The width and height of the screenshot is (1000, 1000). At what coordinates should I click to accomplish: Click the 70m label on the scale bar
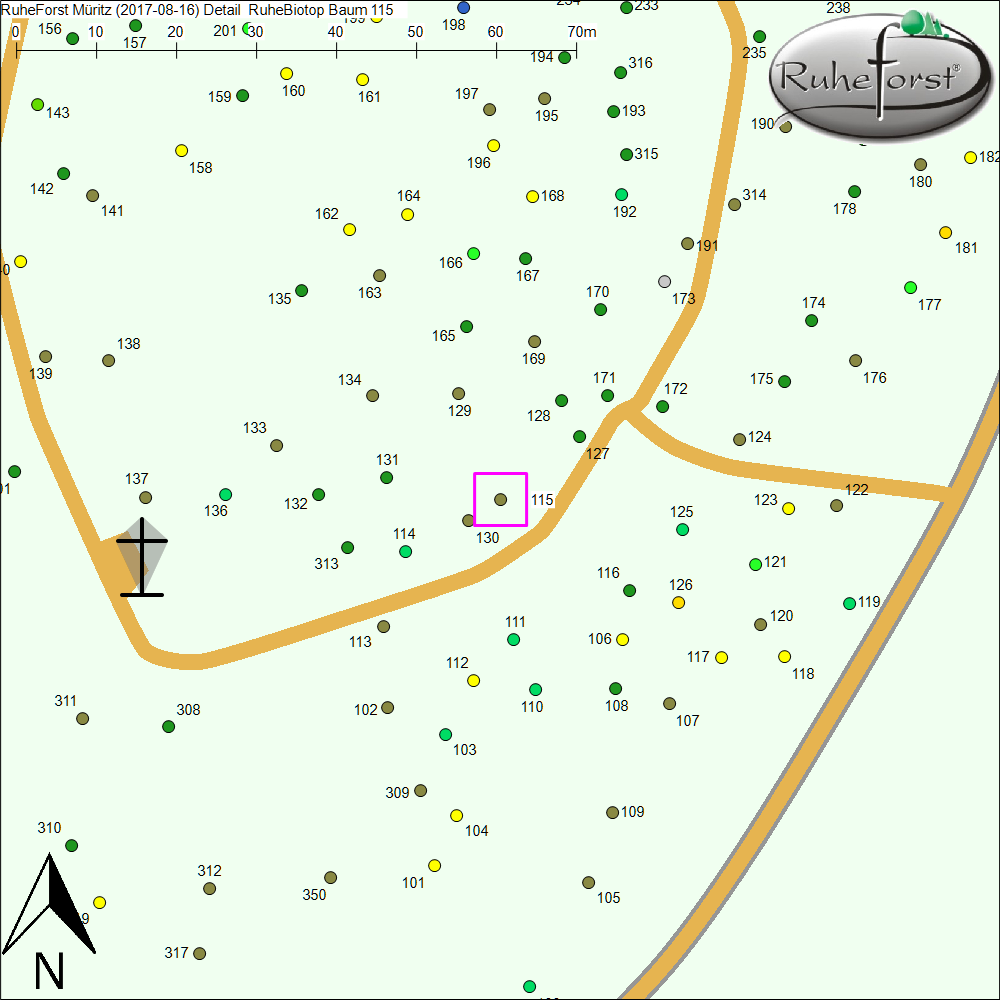click(x=581, y=32)
